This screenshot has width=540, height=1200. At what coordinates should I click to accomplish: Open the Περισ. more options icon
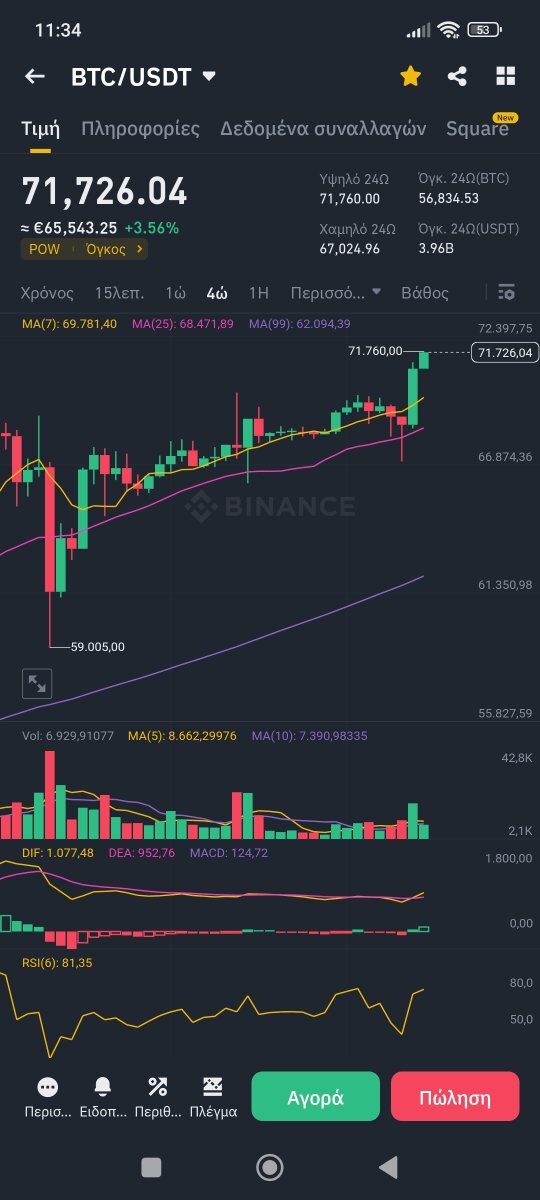[x=47, y=1087]
